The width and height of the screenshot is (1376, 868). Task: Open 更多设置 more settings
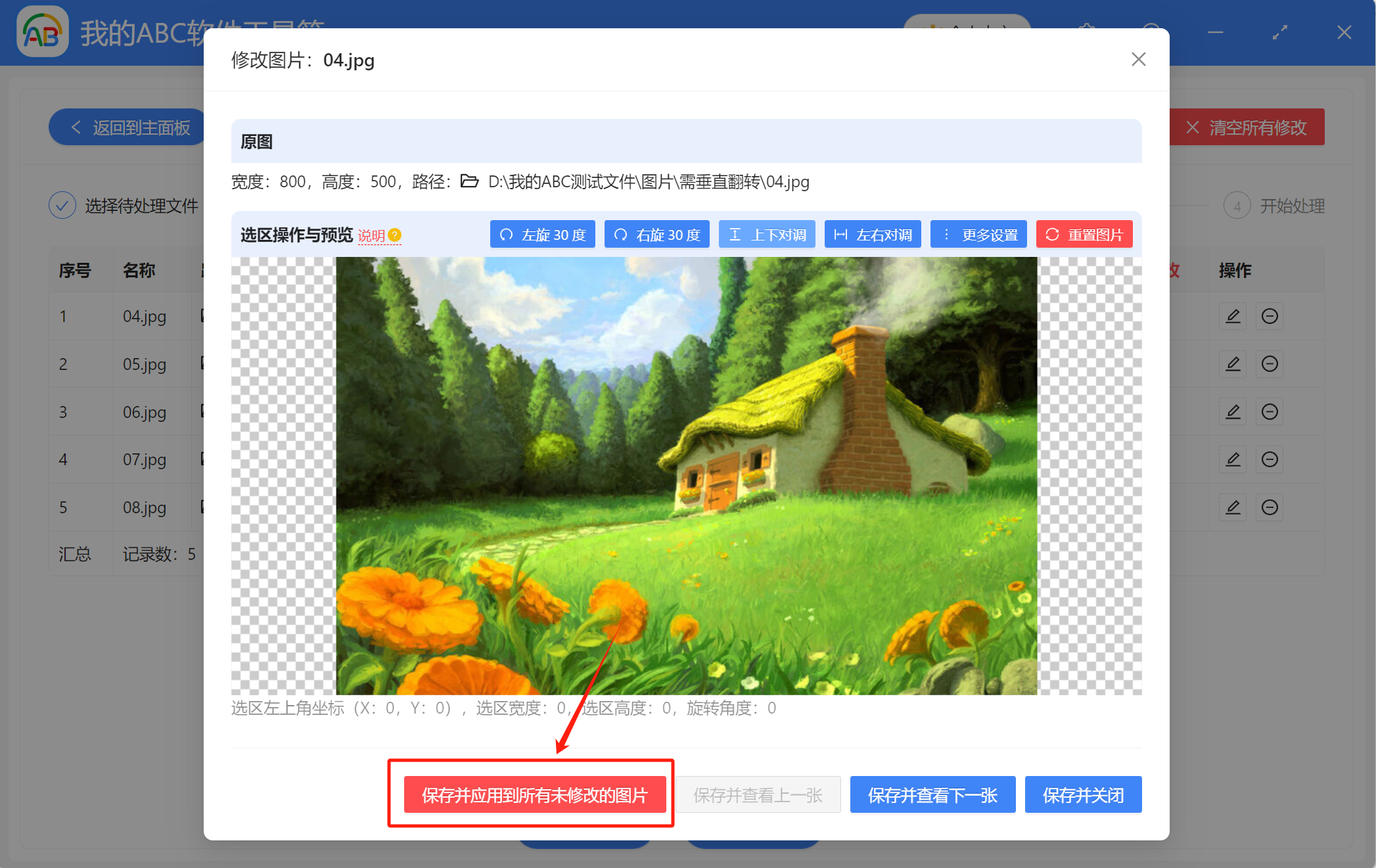tap(978, 235)
